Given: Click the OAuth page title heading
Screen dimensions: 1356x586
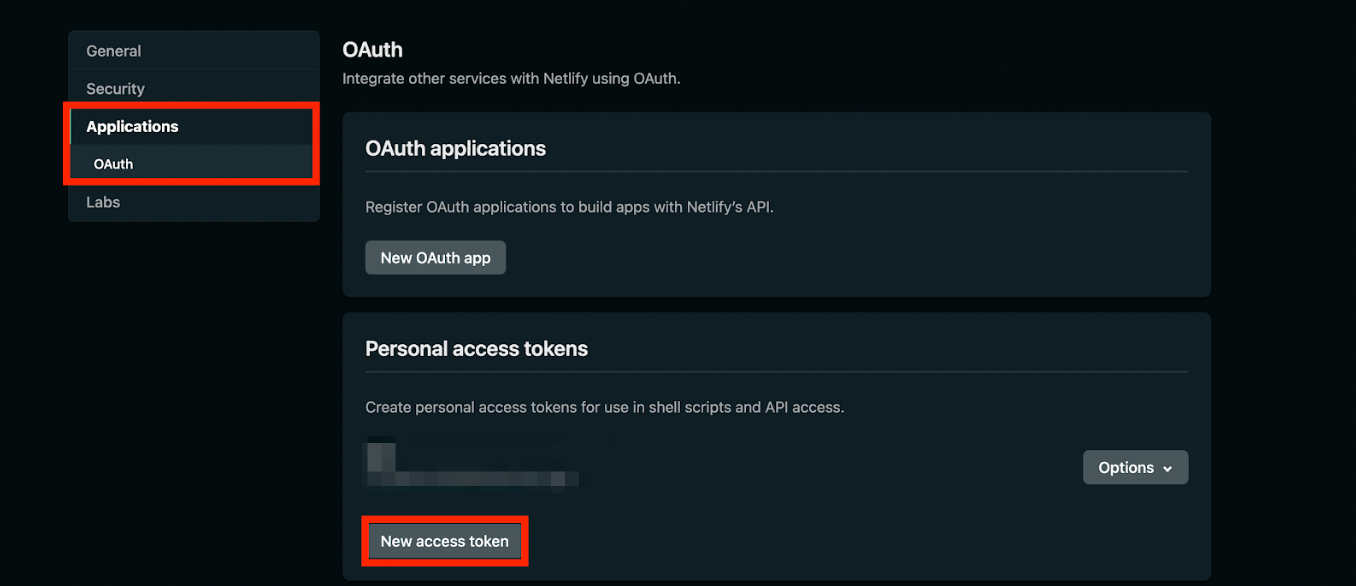Looking at the screenshot, I should pyautogui.click(x=372, y=49).
